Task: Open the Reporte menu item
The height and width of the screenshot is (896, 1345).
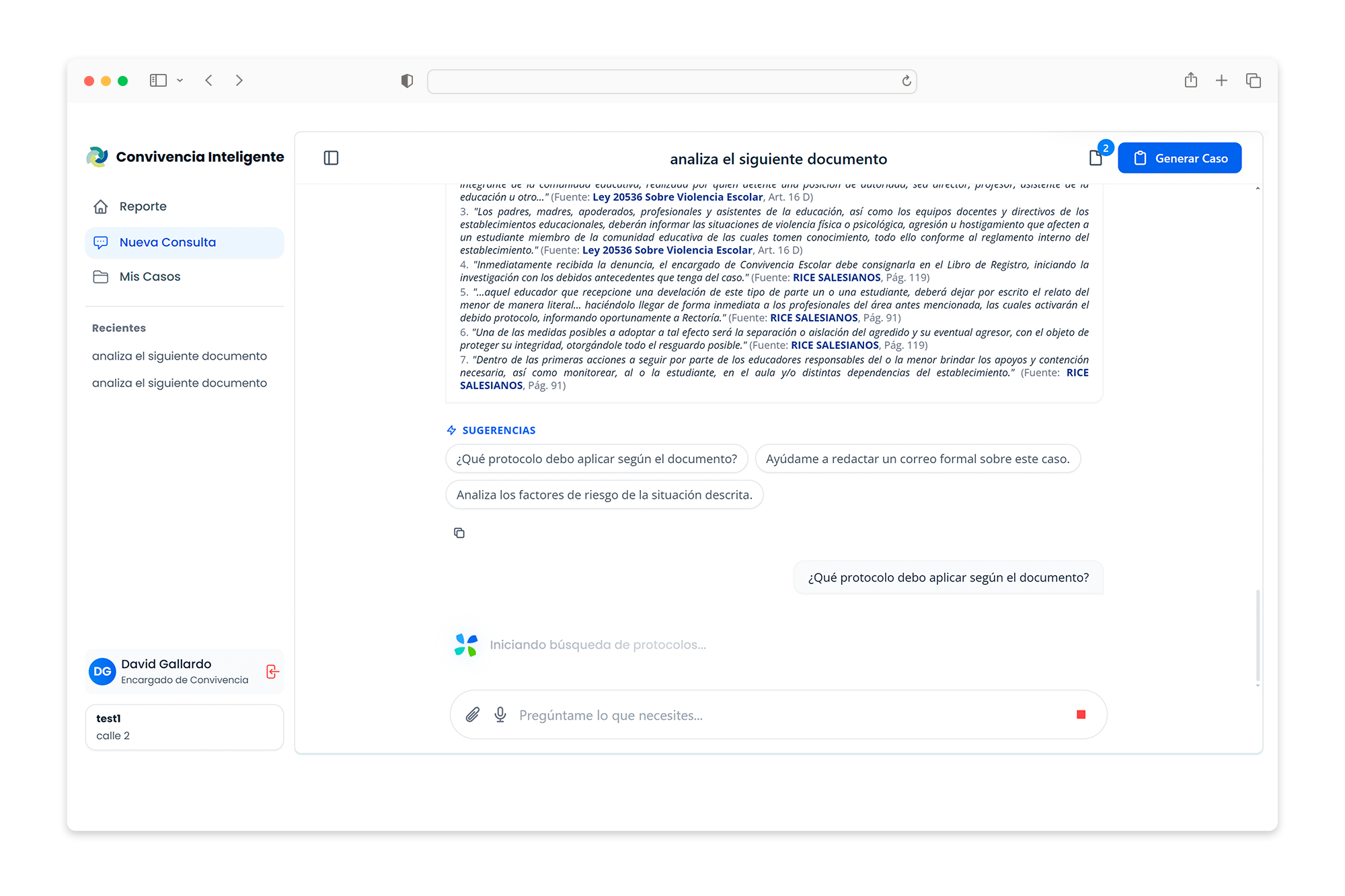Action: (x=143, y=206)
